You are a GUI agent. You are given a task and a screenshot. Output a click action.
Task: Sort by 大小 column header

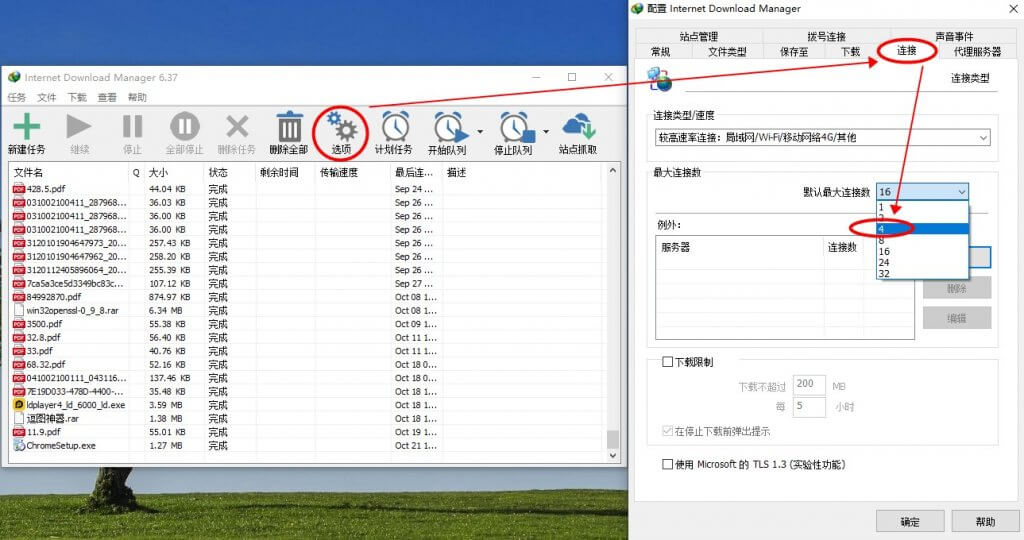pos(173,172)
